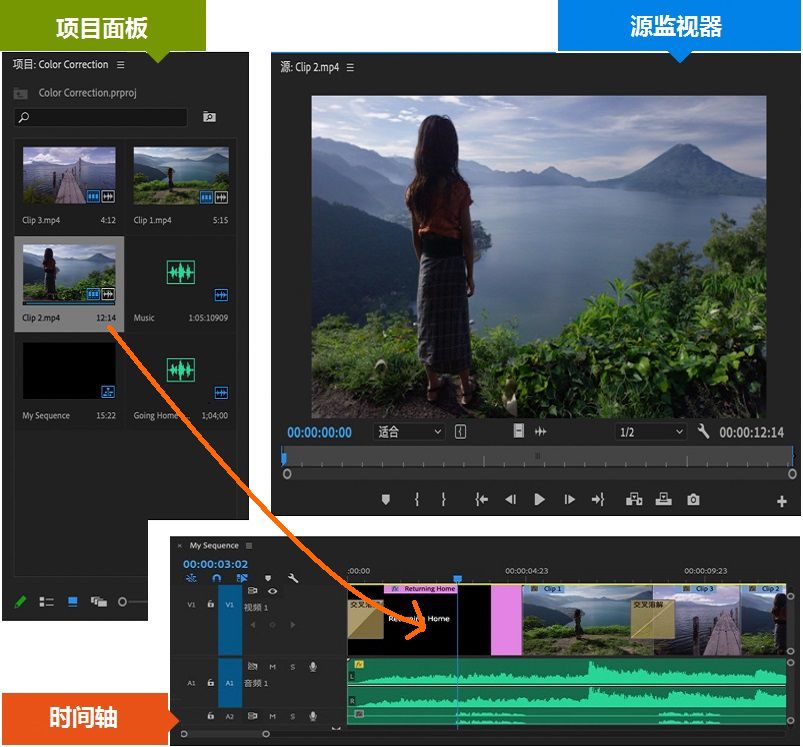Click the Project panel thumbnail zoom slider
Viewport: 803px width, 747px height.
122,602
